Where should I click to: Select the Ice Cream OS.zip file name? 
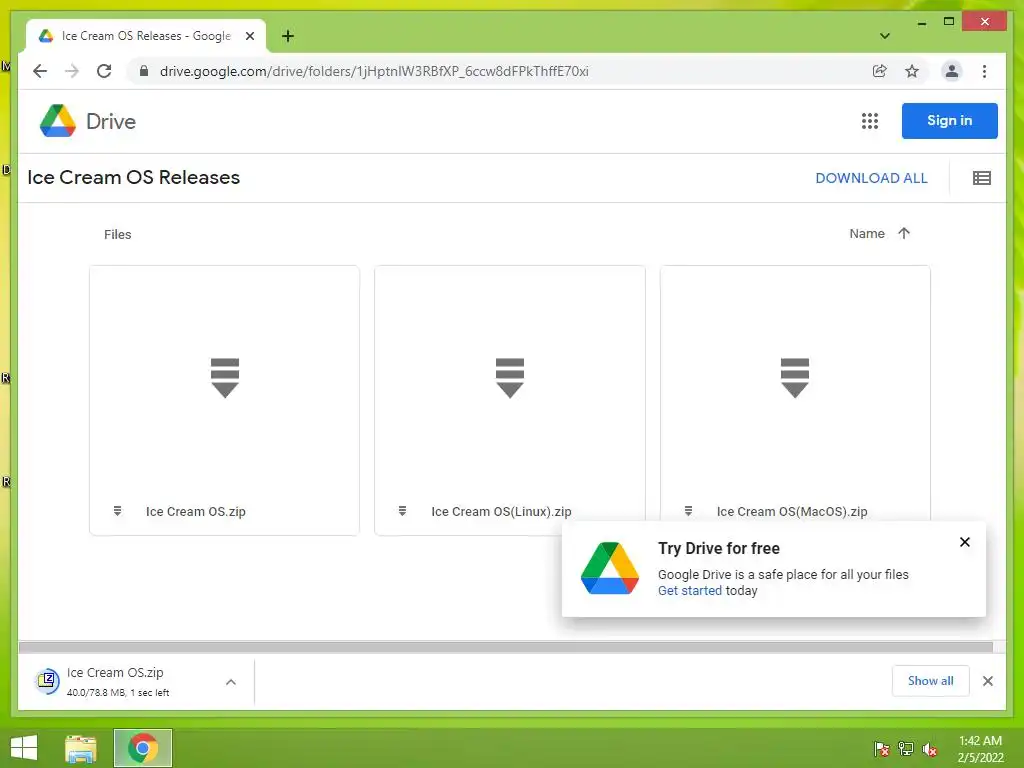pyautogui.click(x=195, y=511)
